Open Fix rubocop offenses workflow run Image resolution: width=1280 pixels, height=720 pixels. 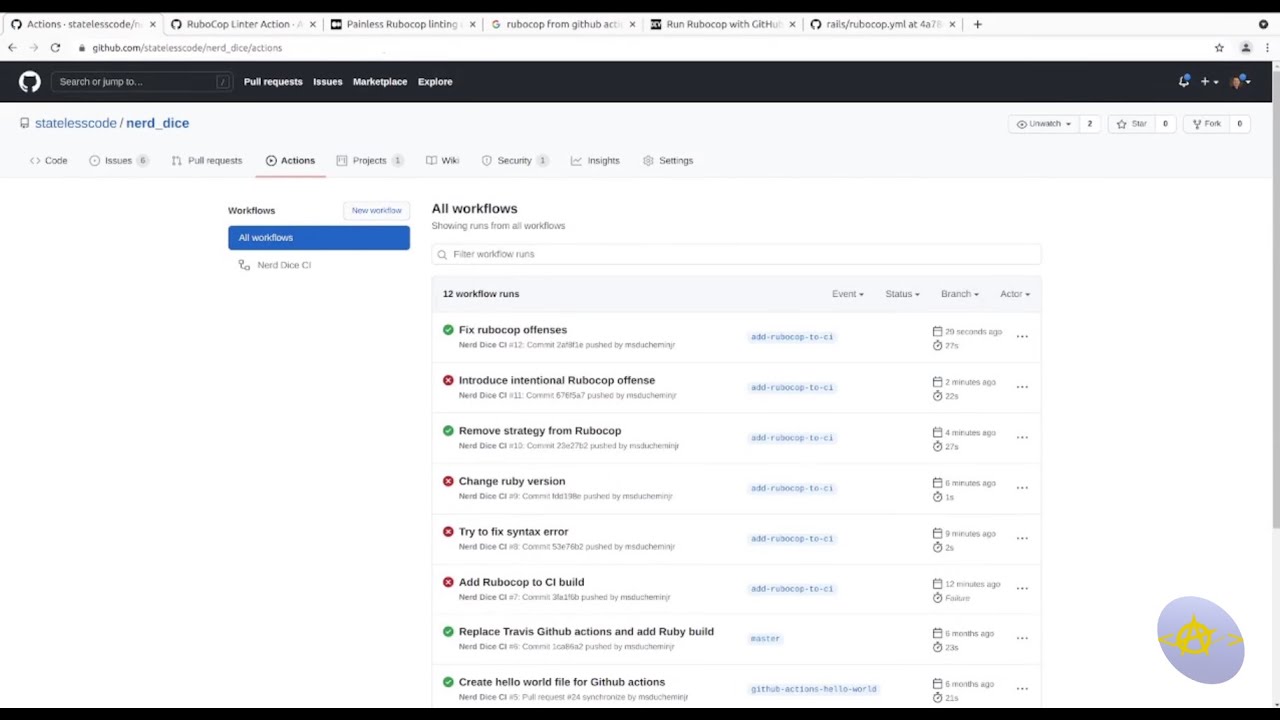pyautogui.click(x=512, y=330)
